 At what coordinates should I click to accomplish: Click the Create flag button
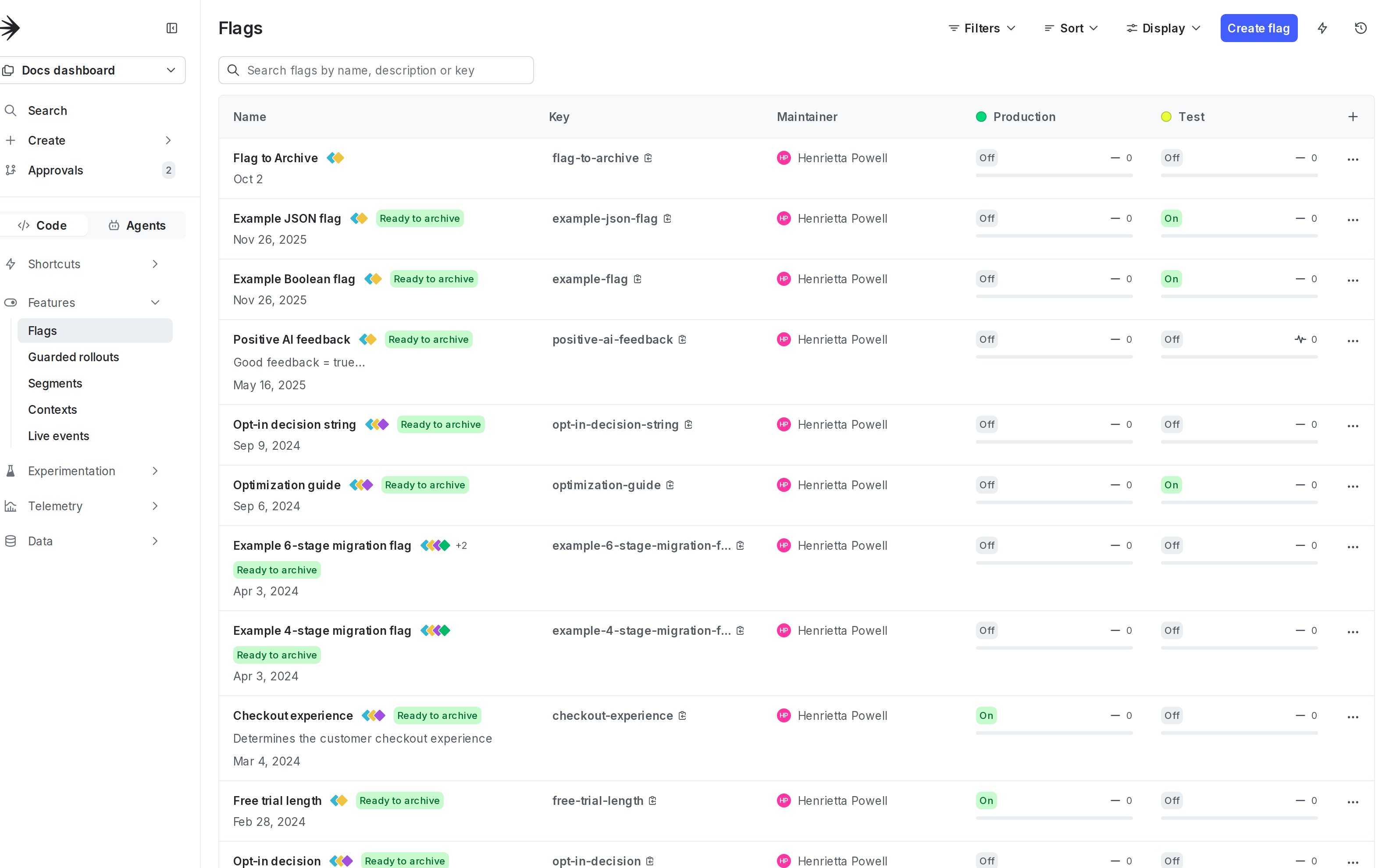coord(1259,28)
